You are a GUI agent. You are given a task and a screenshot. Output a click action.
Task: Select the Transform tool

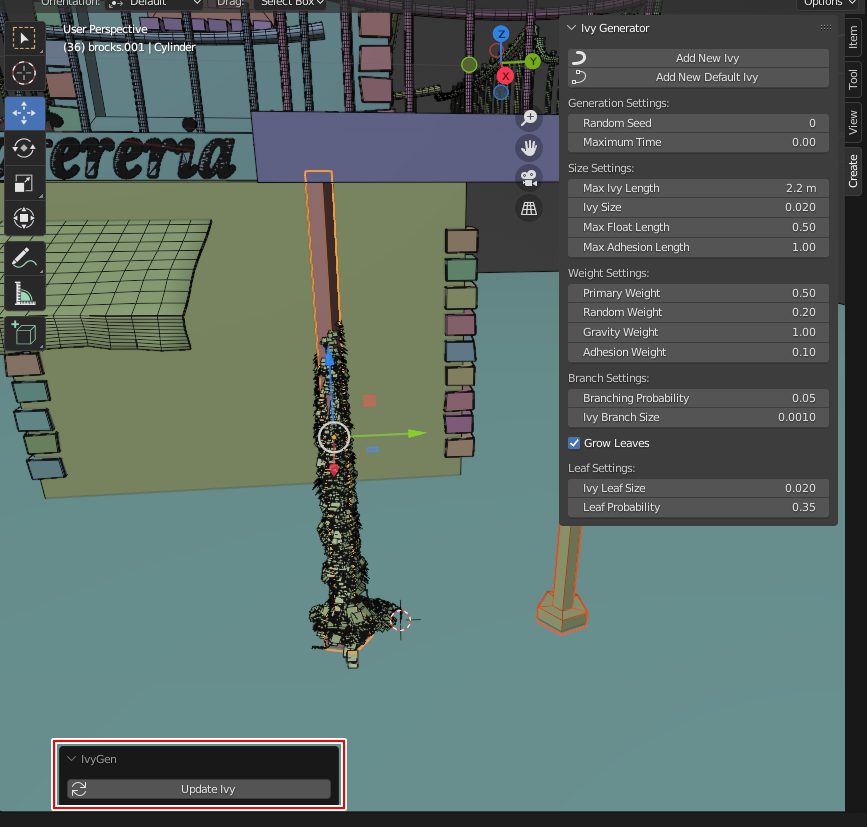(24, 218)
